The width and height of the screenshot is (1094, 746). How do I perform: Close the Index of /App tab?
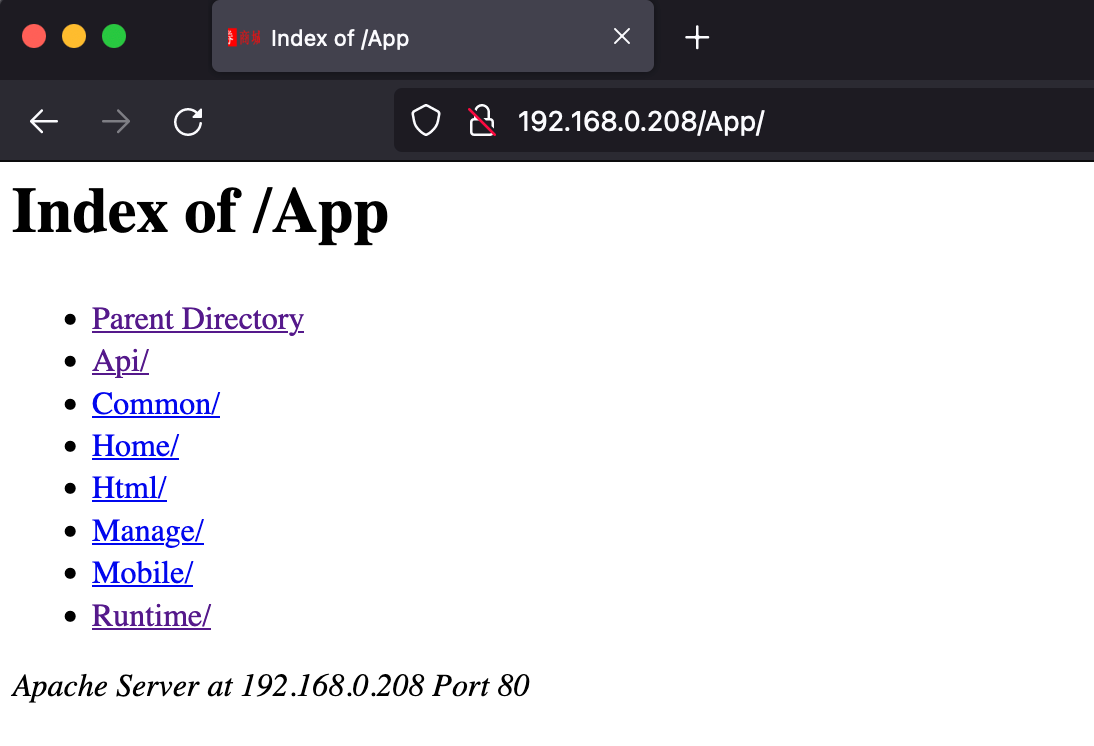click(621, 37)
